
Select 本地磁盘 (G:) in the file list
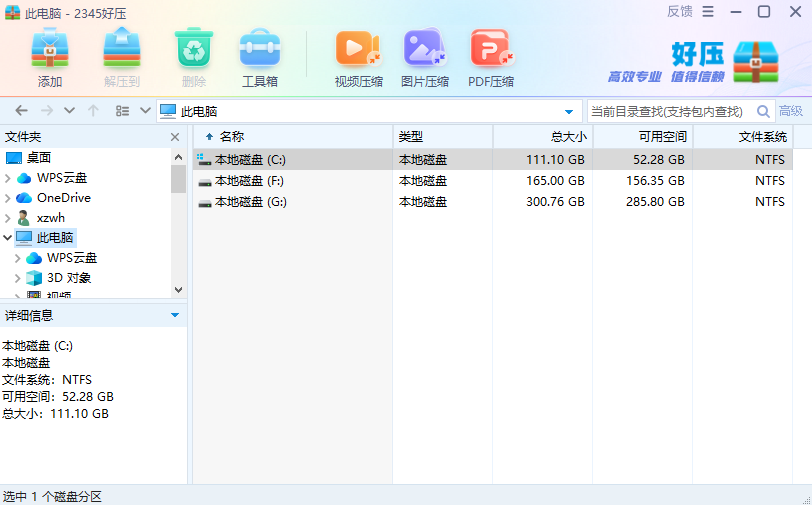tap(250, 202)
